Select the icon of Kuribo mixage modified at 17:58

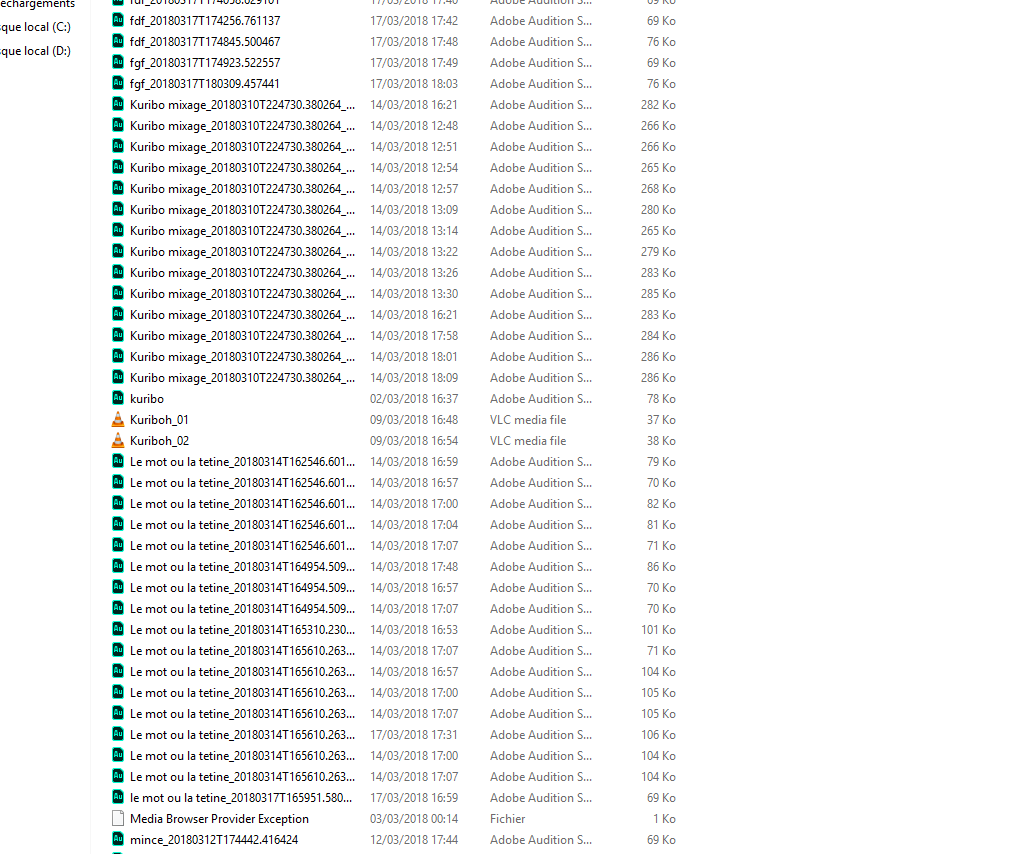pyautogui.click(x=118, y=335)
